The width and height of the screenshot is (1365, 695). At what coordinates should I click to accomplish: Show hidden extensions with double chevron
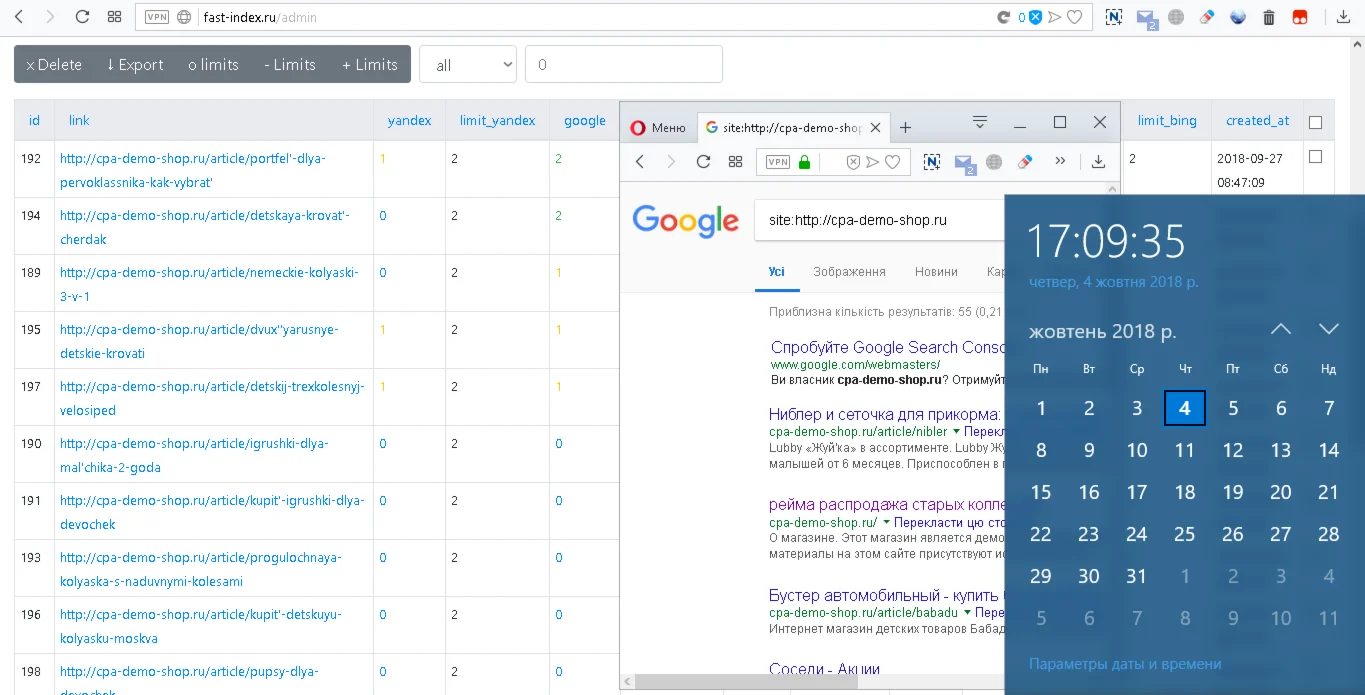pyautogui.click(x=1060, y=162)
